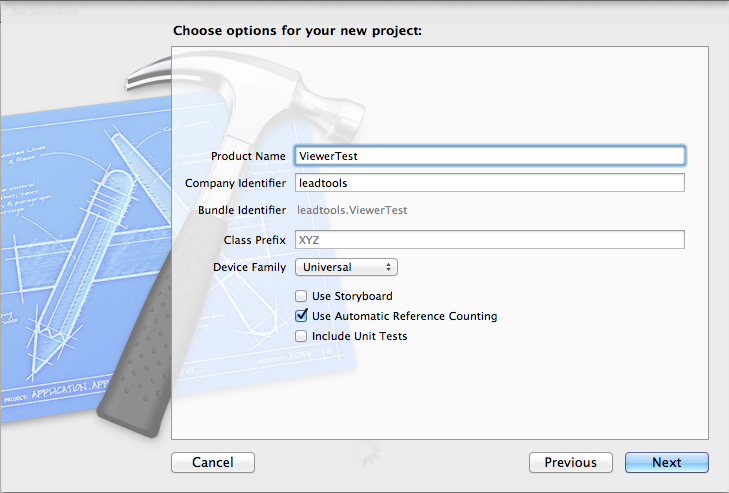This screenshot has width=729, height=493.
Task: Open the Device Family dropdown
Action: (x=346, y=267)
